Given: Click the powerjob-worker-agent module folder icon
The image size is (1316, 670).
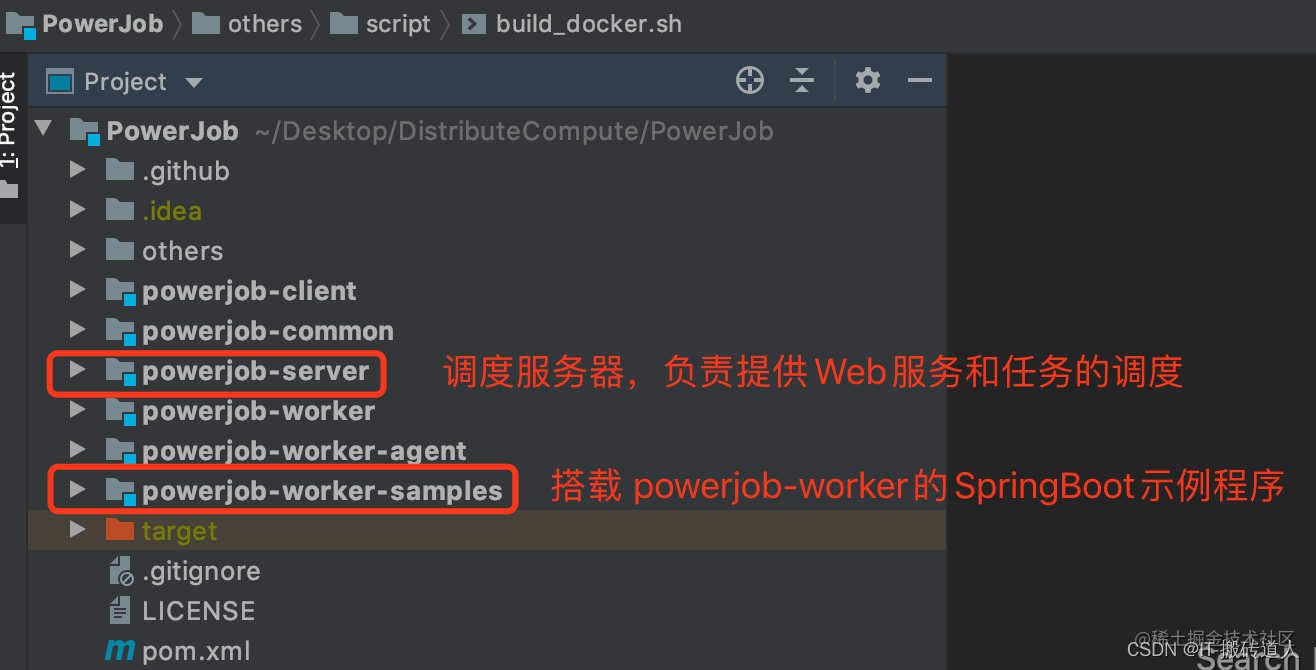Looking at the screenshot, I should (x=120, y=451).
